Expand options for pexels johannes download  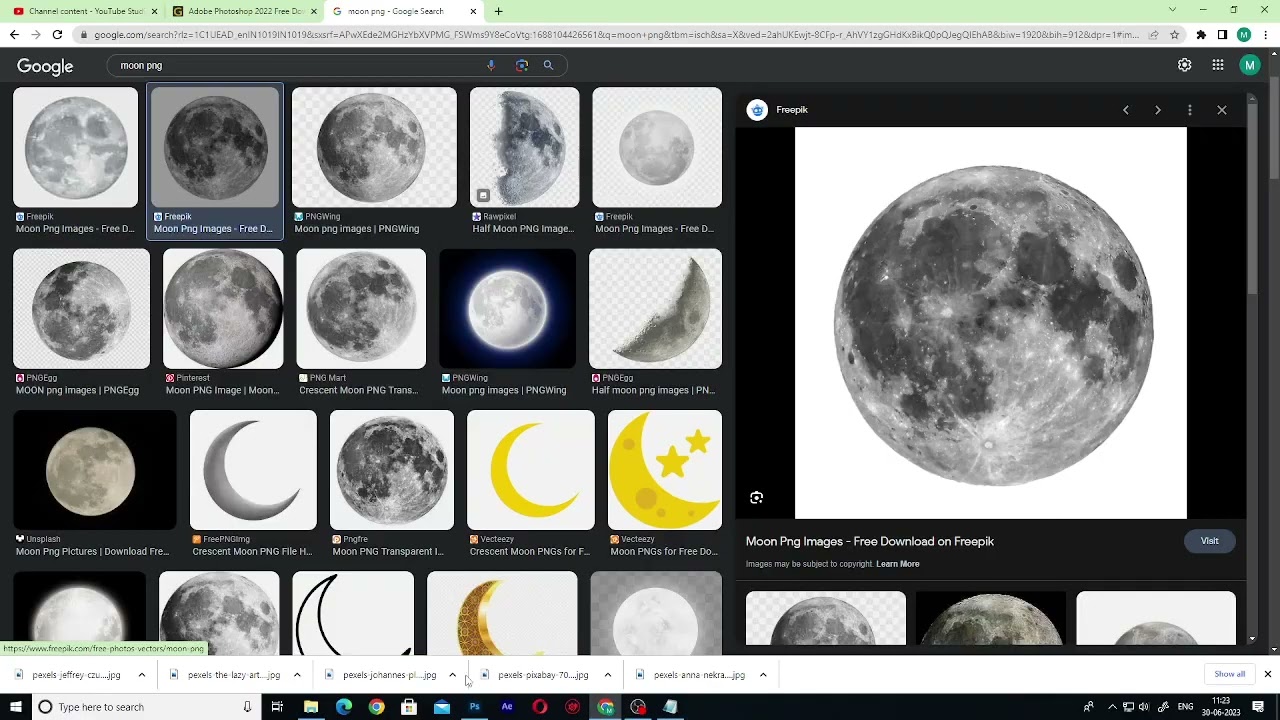pos(452,675)
